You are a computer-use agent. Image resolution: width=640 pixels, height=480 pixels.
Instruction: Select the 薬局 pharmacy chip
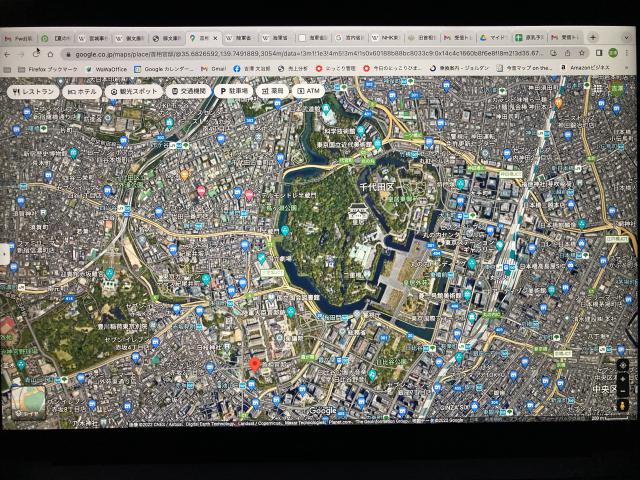coord(272,91)
